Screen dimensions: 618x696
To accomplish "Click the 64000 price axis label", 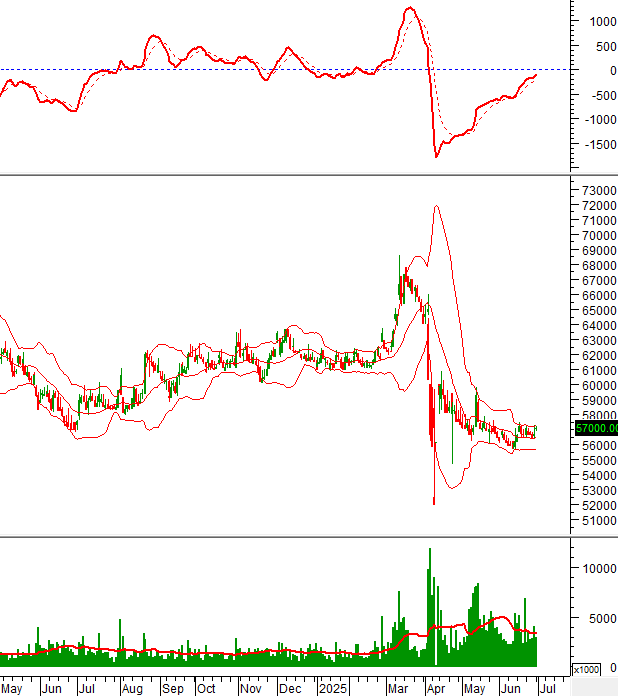I will click(x=599, y=326).
